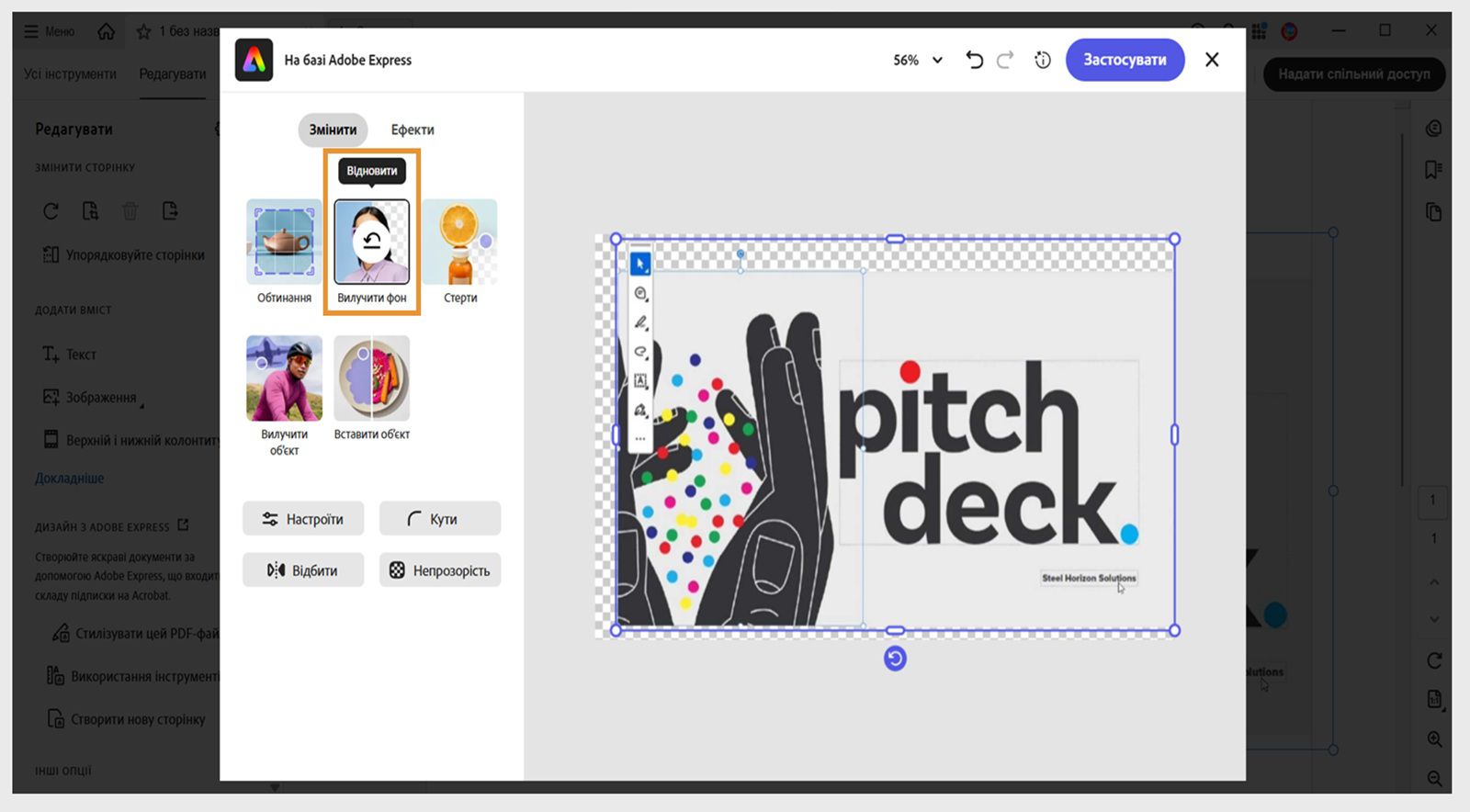This screenshot has width=1470, height=812.
Task: Go to previous page using the up chevron in Acrobat
Action: click(1433, 582)
